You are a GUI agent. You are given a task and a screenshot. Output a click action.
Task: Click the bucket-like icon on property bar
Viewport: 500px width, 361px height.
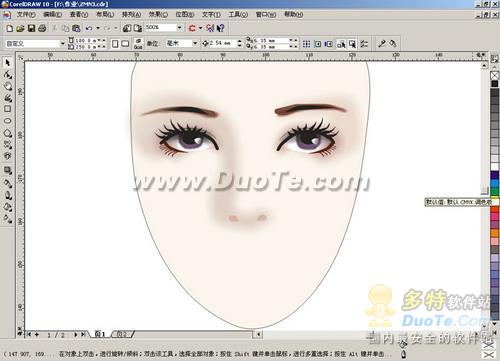(393, 44)
